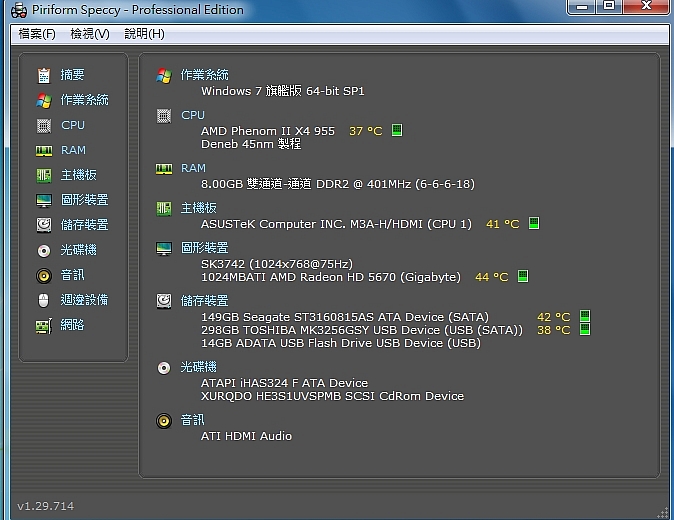Click the text Deneb 45nm 製程

point(251,144)
